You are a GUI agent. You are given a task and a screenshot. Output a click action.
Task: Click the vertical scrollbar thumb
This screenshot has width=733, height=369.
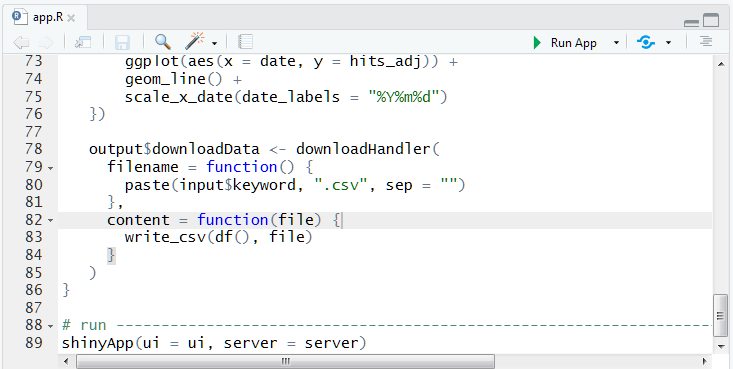[x=721, y=315]
